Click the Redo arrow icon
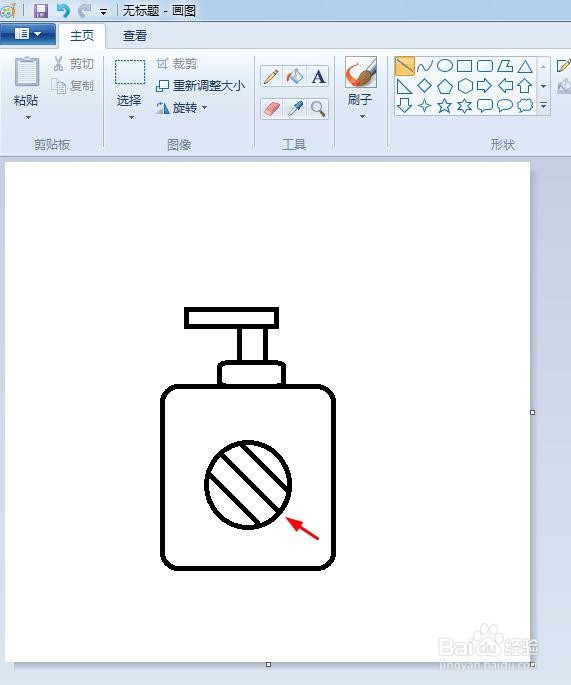Screen dimensions: 571x685 pyautogui.click(x=85, y=10)
